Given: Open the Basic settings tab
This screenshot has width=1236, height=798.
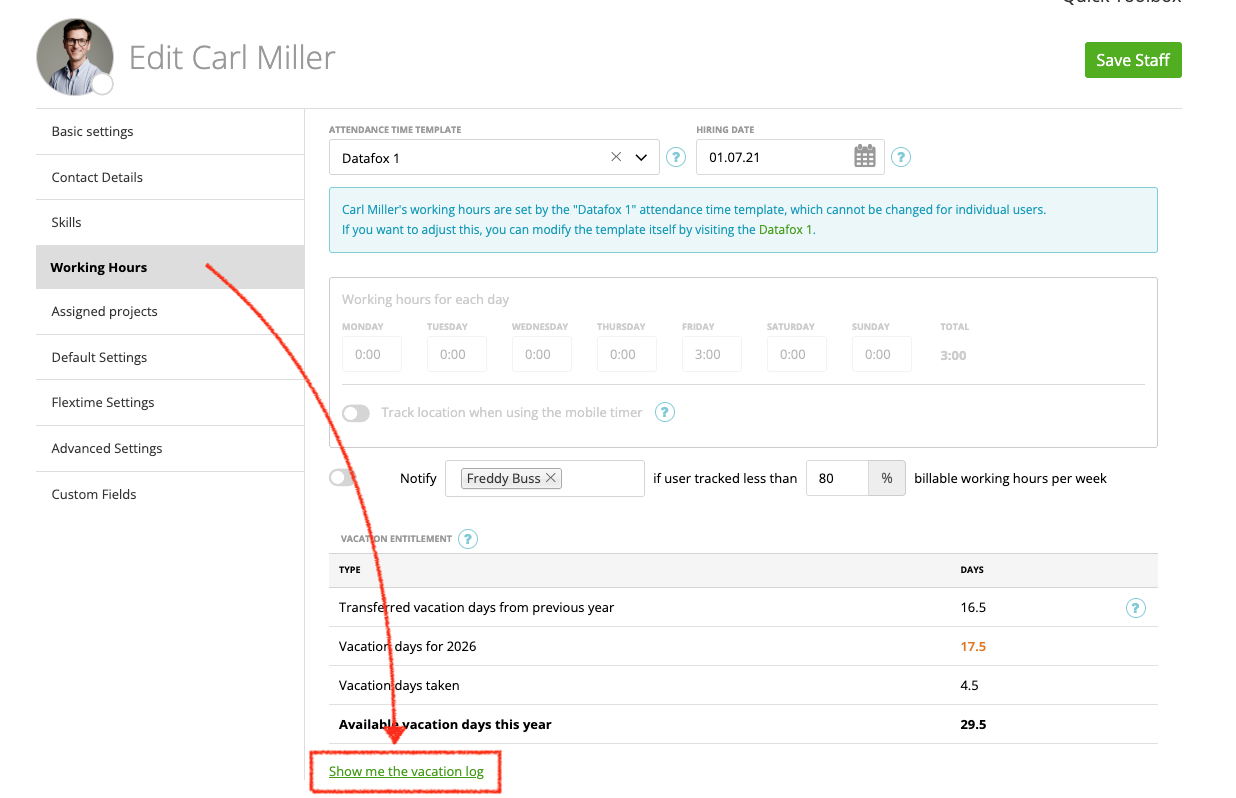Looking at the screenshot, I should (92, 131).
